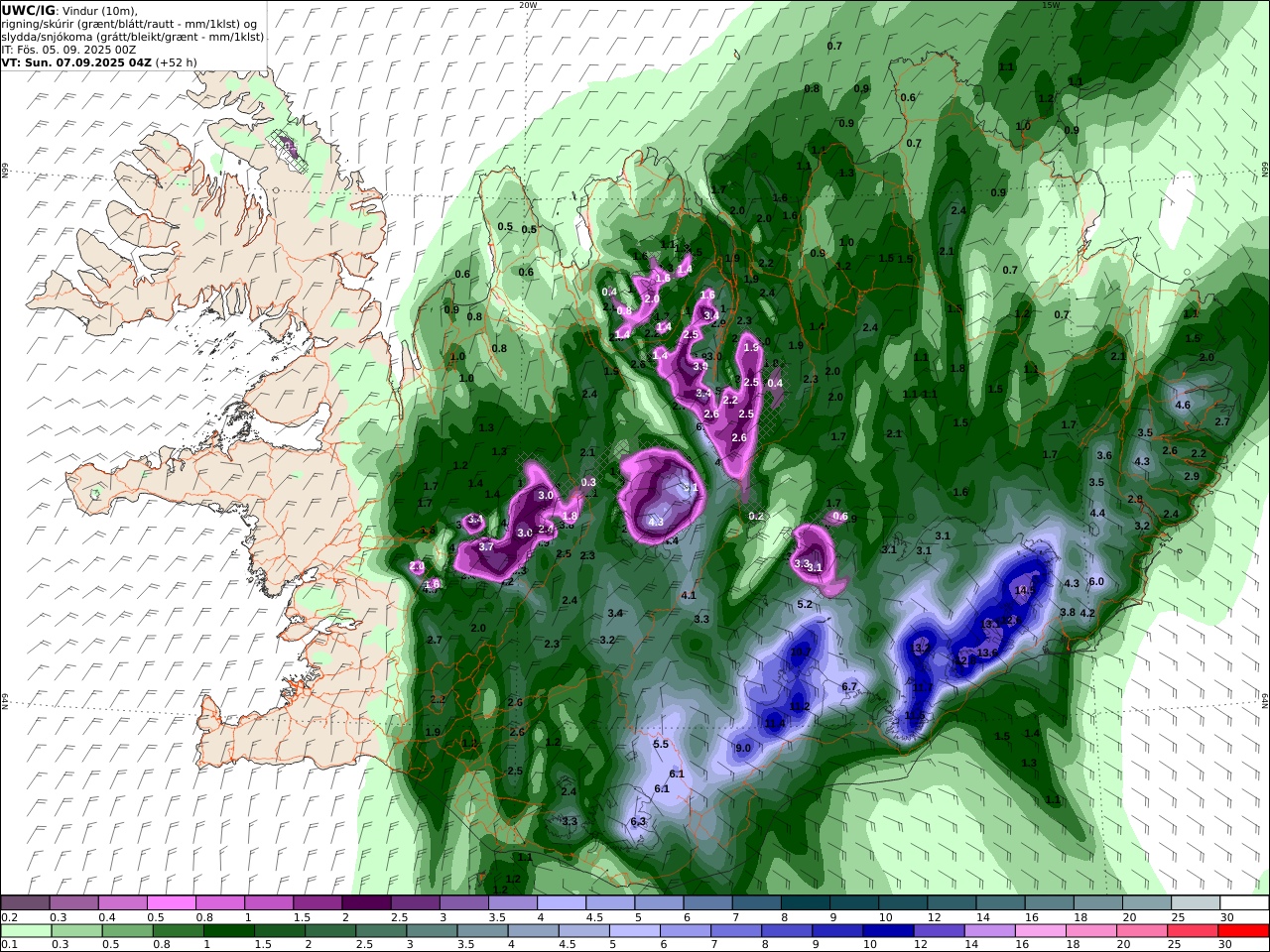Click the 6.7 precipitation value on the map
This screenshot has height=952, width=1270.
click(x=849, y=686)
